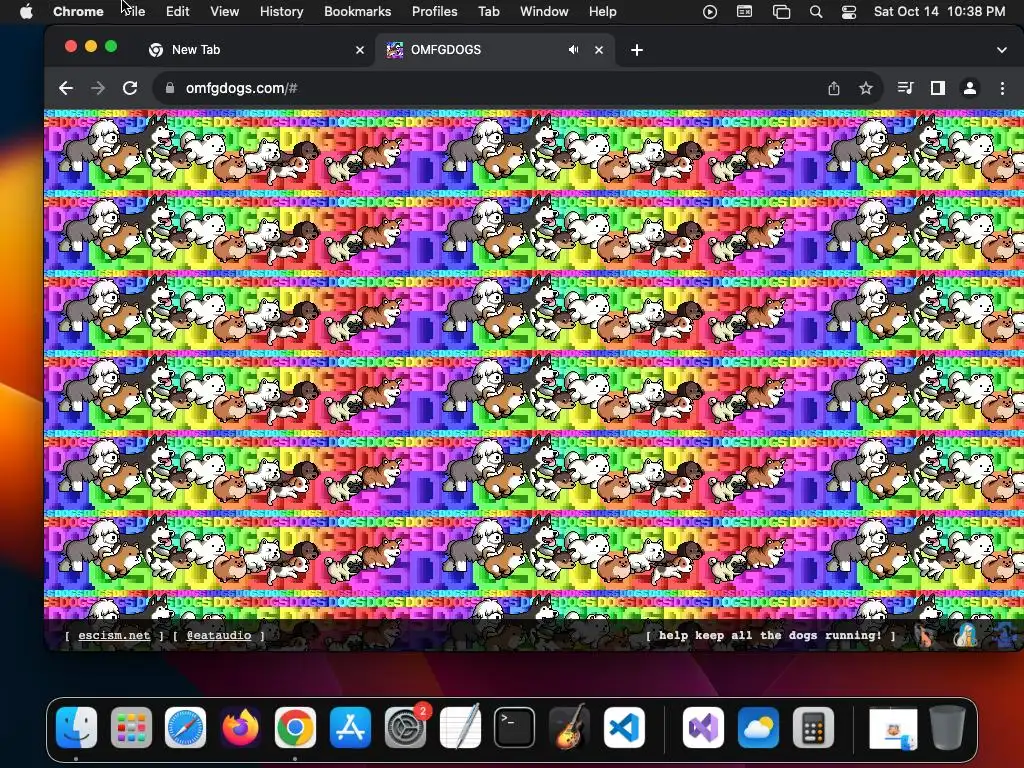Open the Bookmarks menu

tap(357, 11)
